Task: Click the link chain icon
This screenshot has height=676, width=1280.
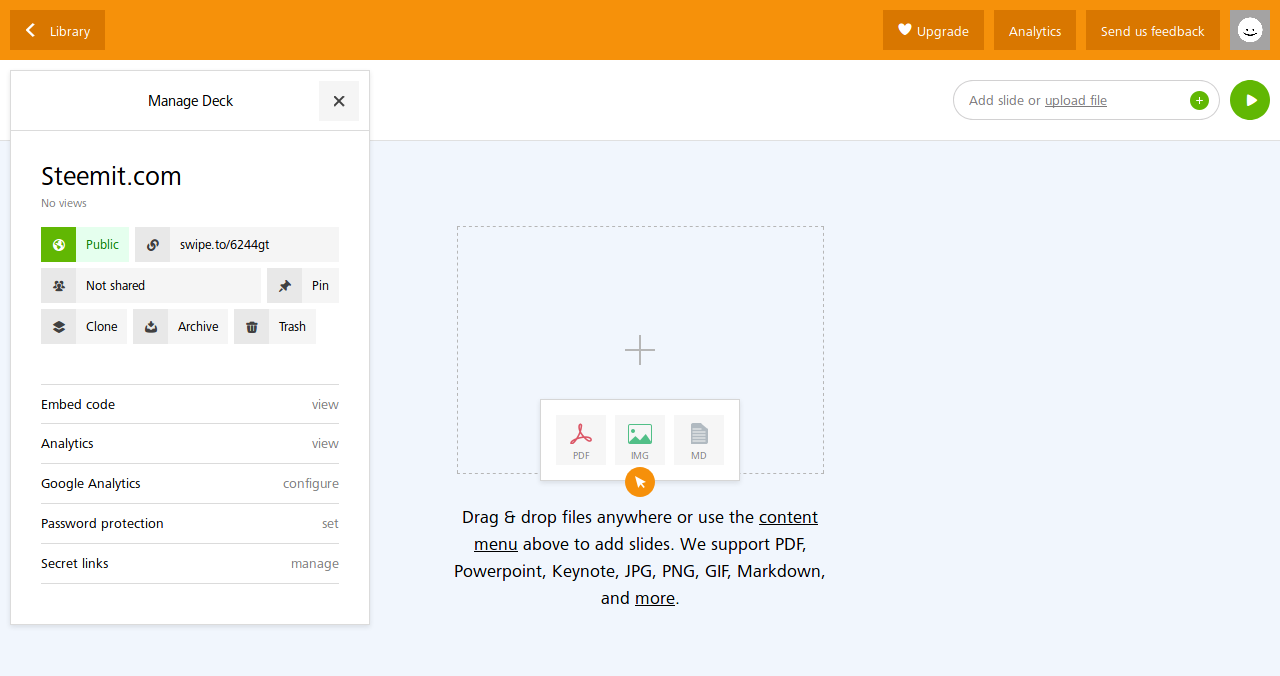Action: pos(152,245)
